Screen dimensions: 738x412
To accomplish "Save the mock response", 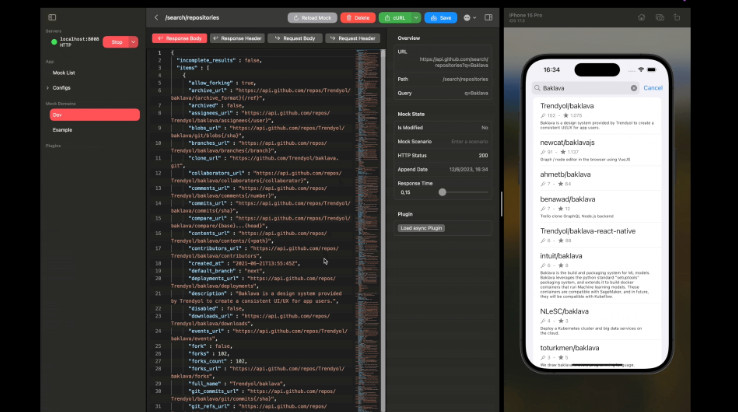I will click(x=441, y=18).
